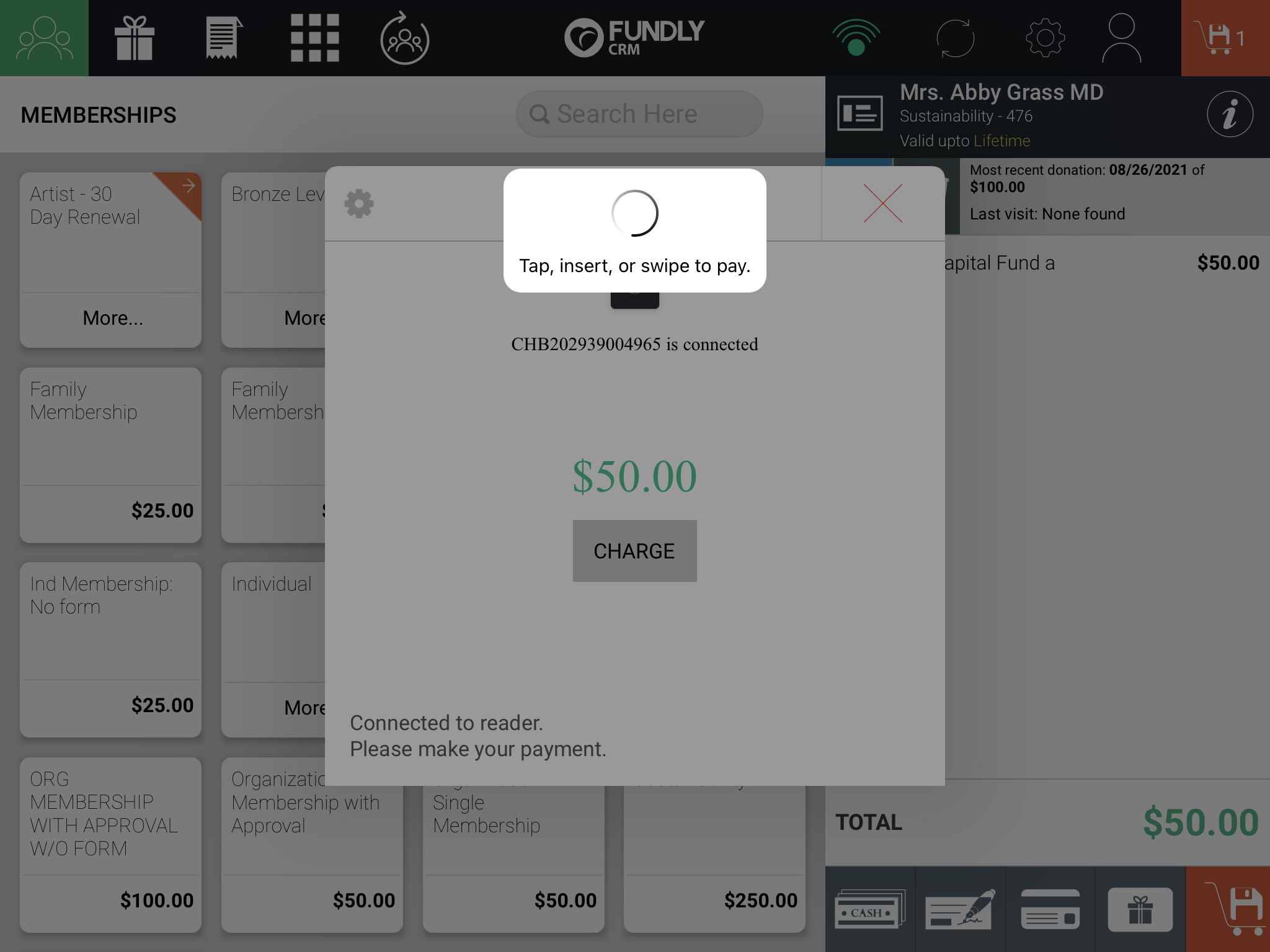Viewport: 1270px width, 952px height.
Task: Select Cash payment method
Action: [x=869, y=909]
